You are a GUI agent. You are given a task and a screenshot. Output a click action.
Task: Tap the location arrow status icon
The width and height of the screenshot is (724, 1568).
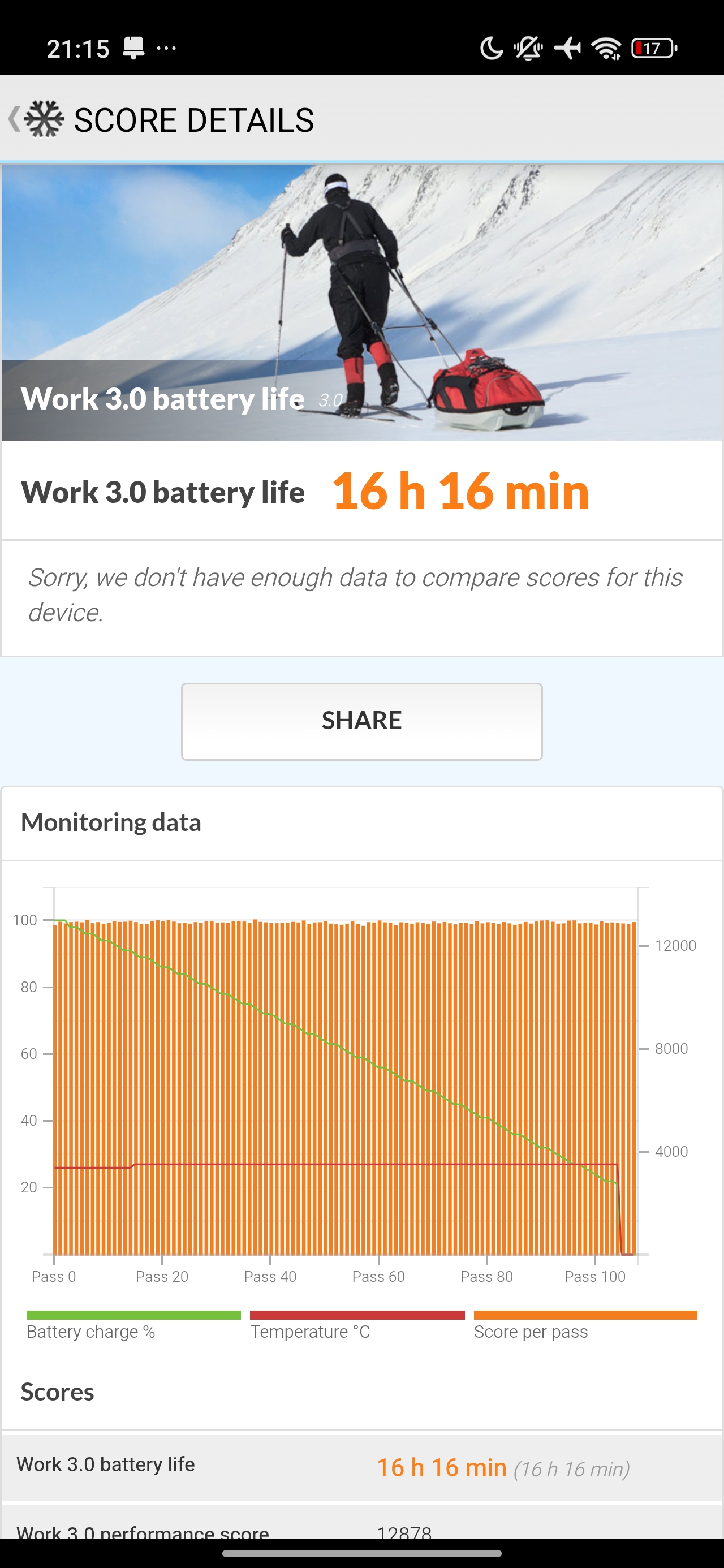coord(567,48)
